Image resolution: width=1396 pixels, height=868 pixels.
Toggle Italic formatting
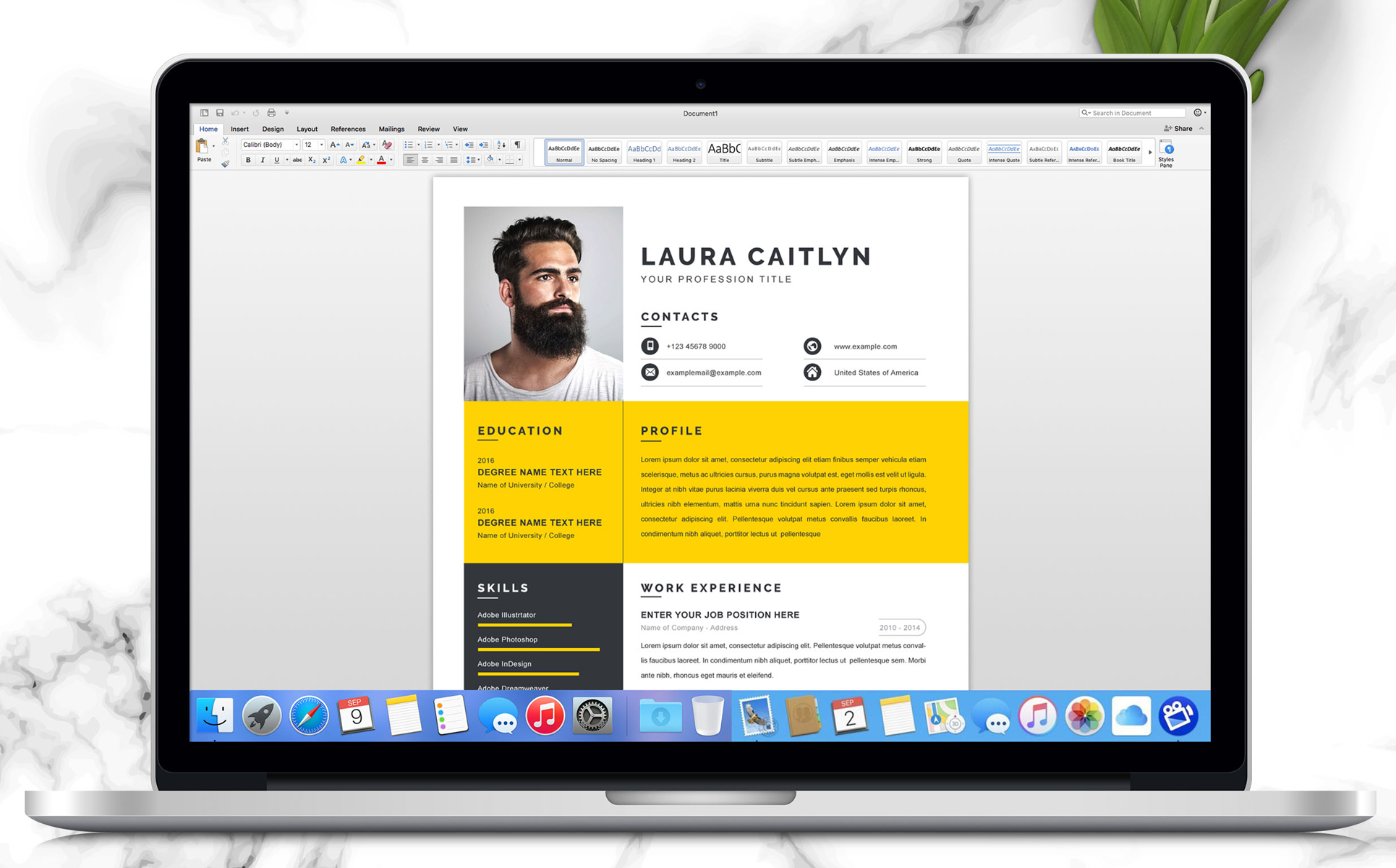click(x=263, y=160)
